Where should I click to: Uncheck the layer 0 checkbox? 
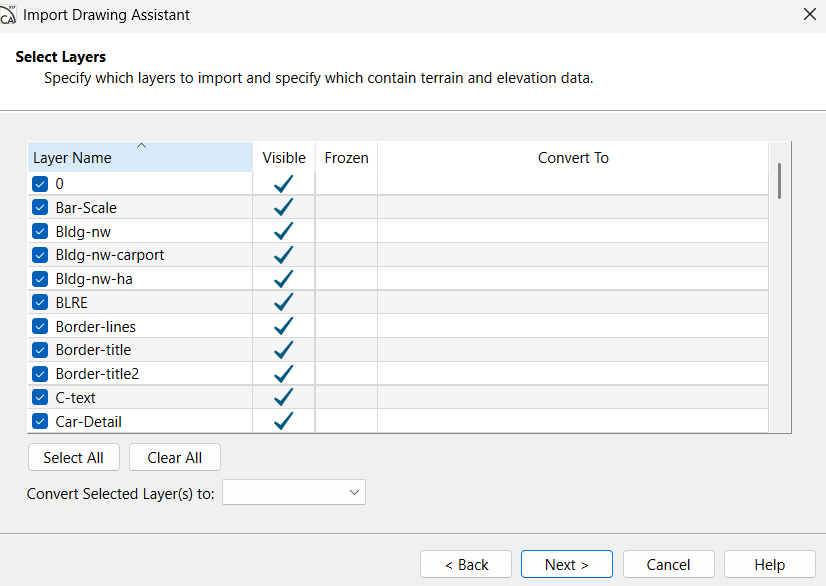(x=40, y=184)
